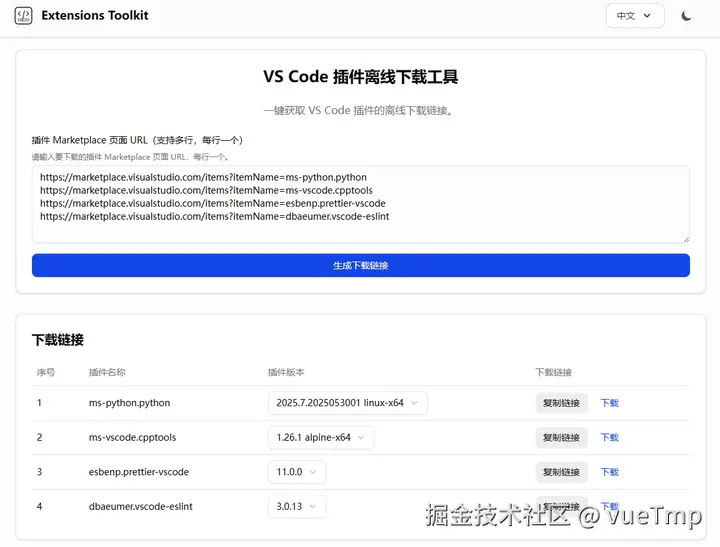
Task: Click the Extensions Toolkit logo icon
Action: (x=23, y=16)
